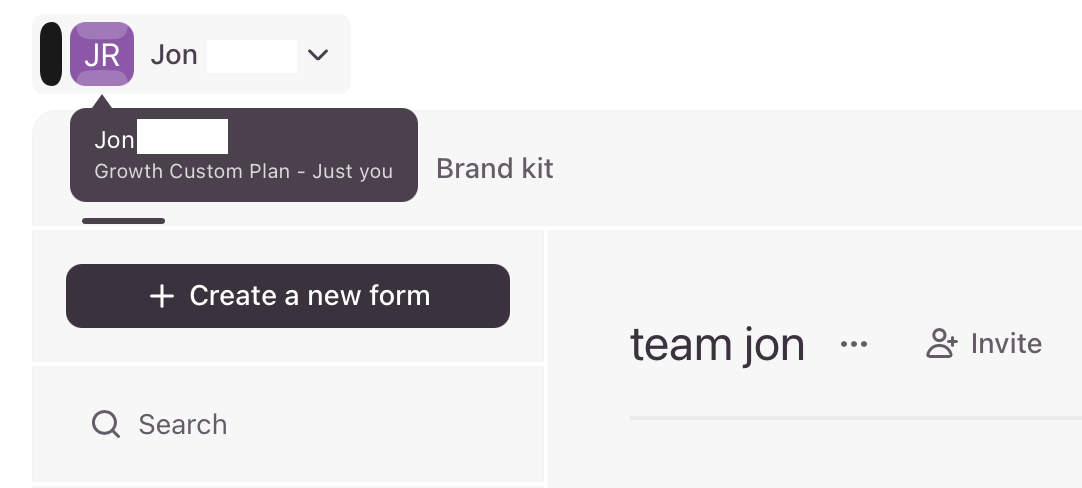Image resolution: width=1082 pixels, height=488 pixels.
Task: Click the purple JR avatar icon
Action: point(102,54)
